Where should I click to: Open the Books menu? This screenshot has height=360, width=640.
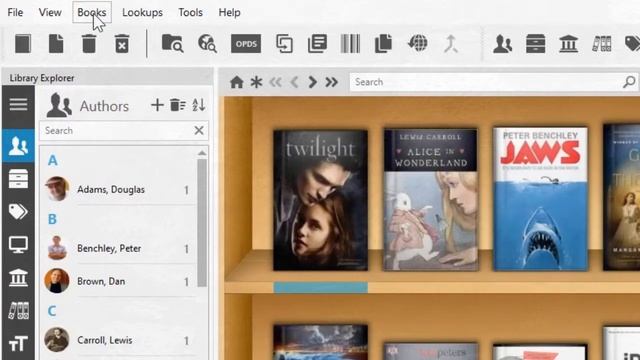[x=92, y=12]
